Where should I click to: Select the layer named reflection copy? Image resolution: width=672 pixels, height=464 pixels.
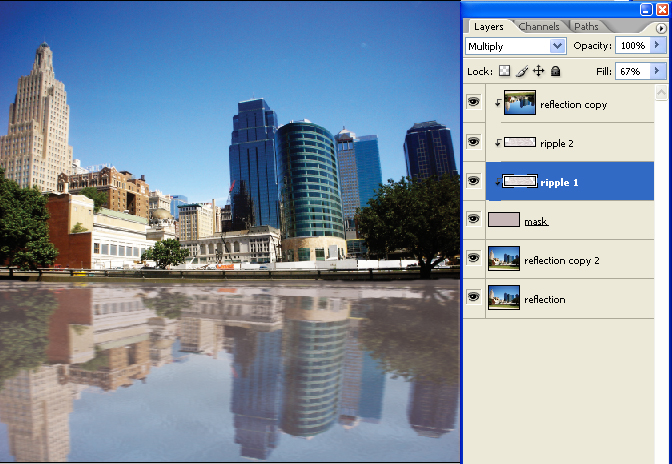tap(573, 105)
